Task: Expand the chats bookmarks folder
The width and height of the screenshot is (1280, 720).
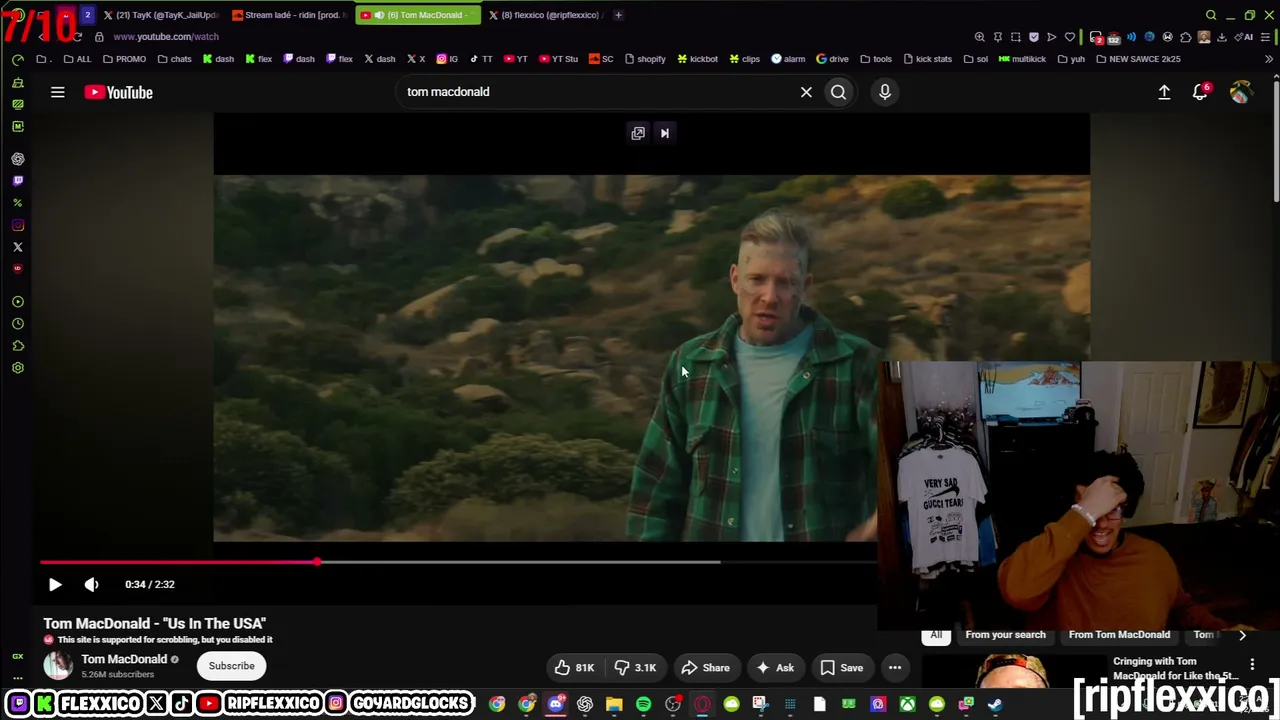Action: click(x=174, y=59)
